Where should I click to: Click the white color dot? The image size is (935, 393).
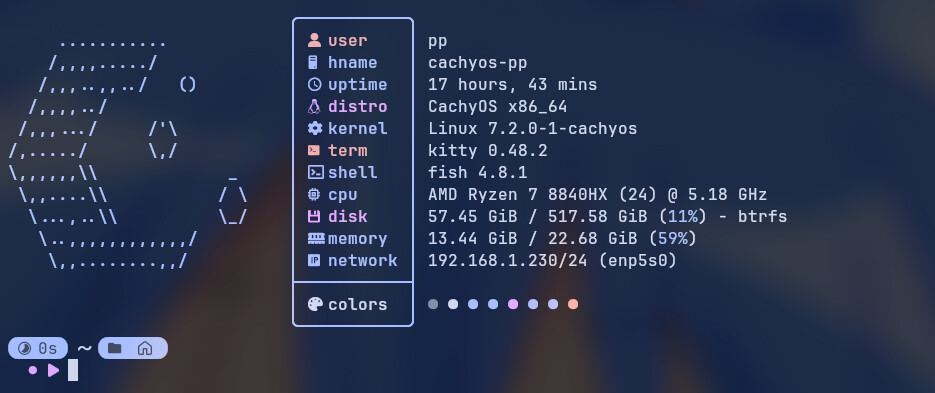coord(453,304)
